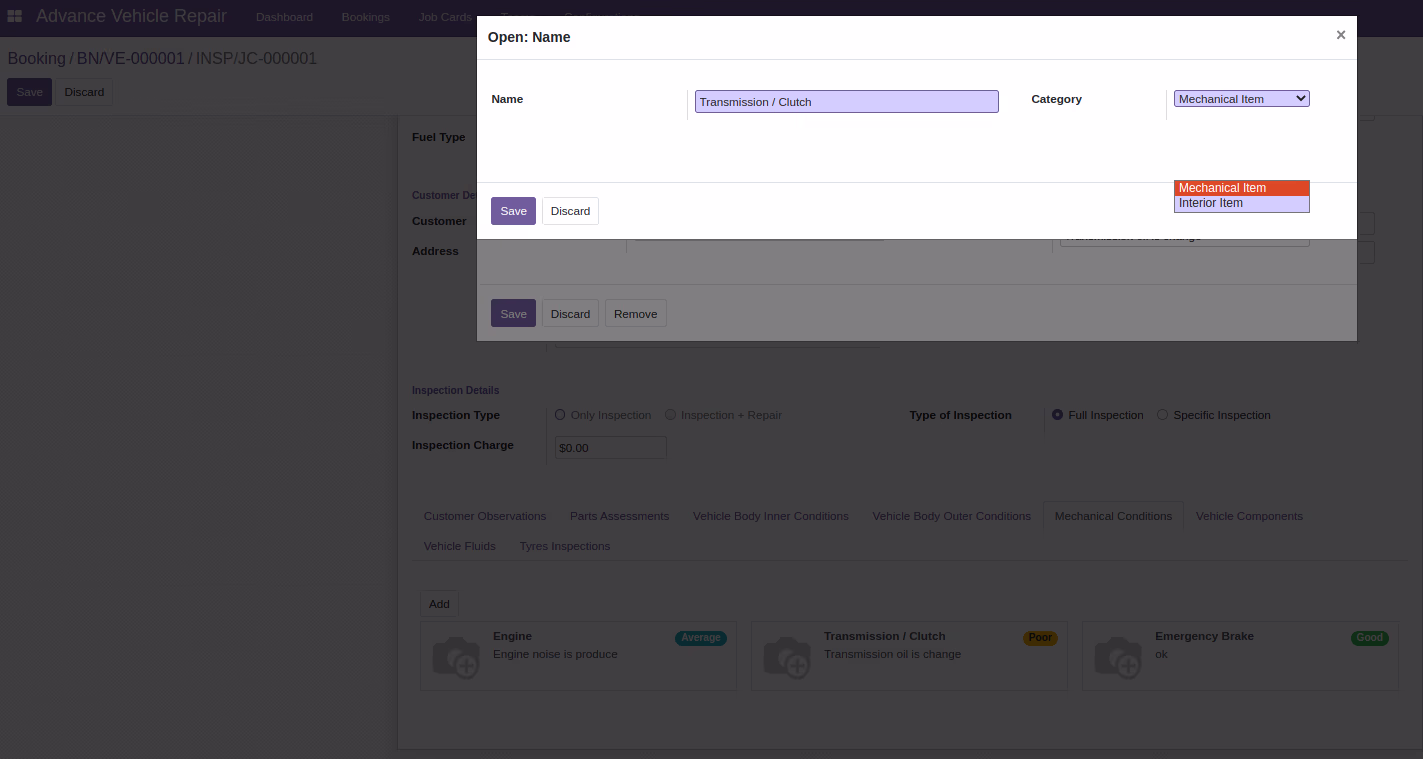The width and height of the screenshot is (1423, 759).
Task: Switch to Vehicle Fluids tab
Action: (x=459, y=546)
